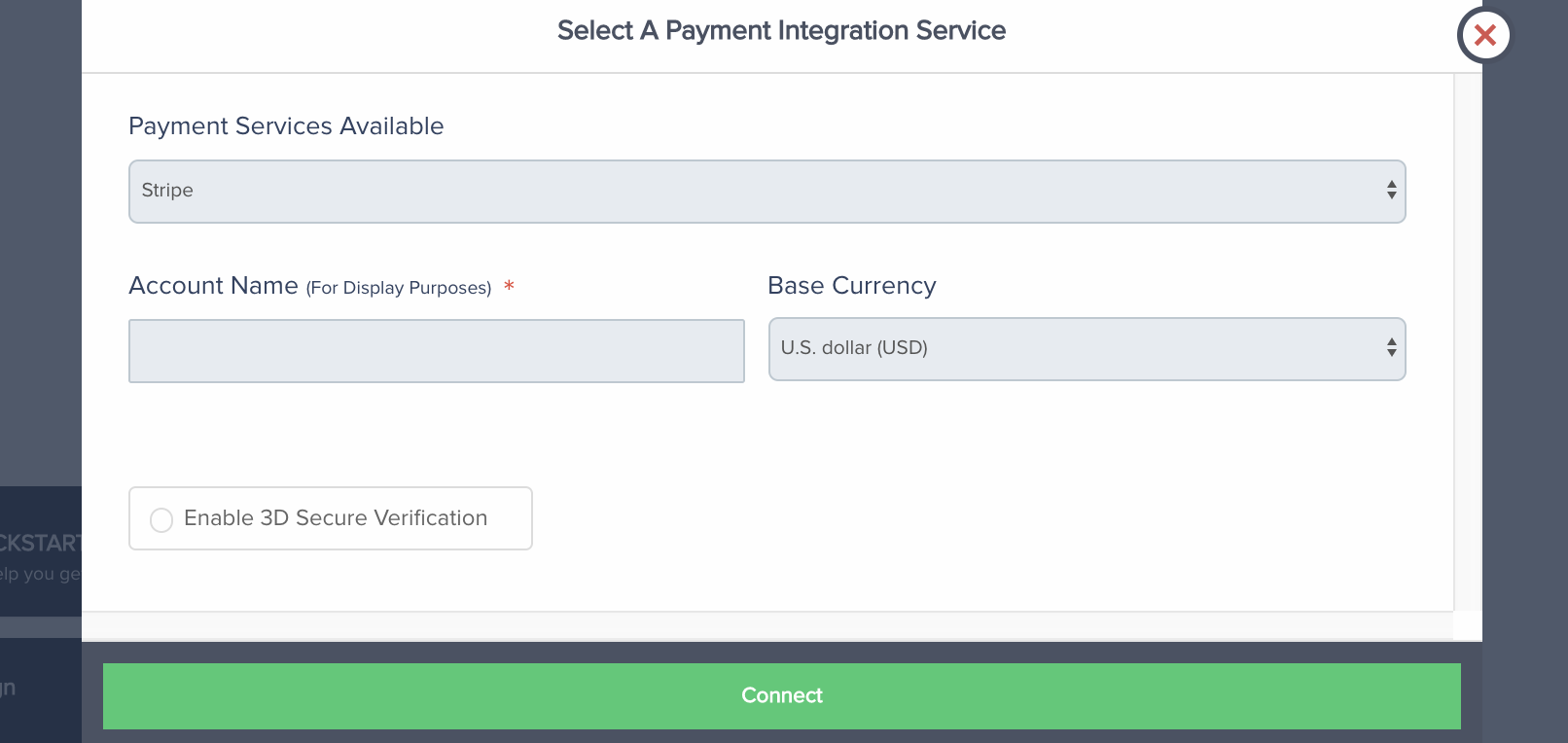Click the bordered 3D Secure option box
The height and width of the screenshot is (743, 1568).
click(x=331, y=518)
